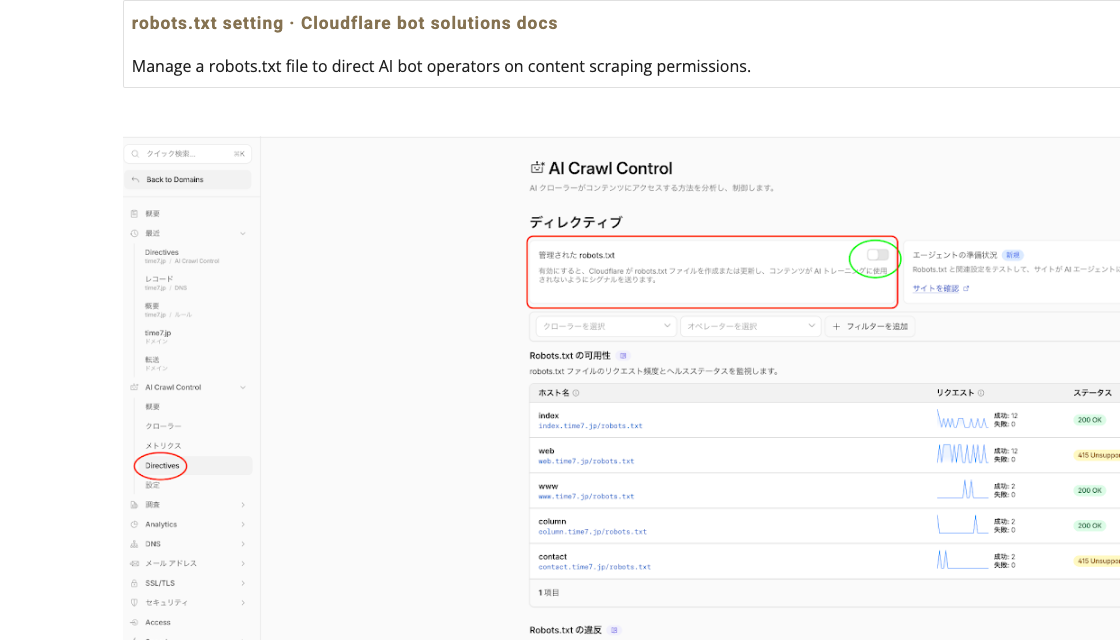
Task: Click the 415 status badge for contact row
Action: coord(1097,561)
